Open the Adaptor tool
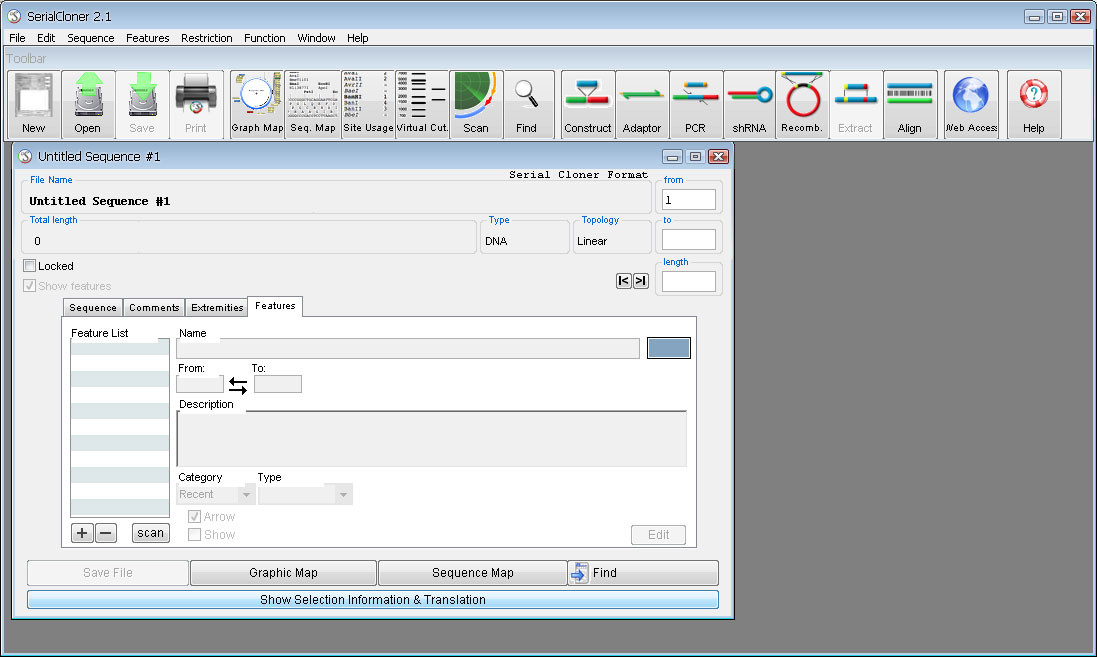The height and width of the screenshot is (657, 1097). pyautogui.click(x=642, y=104)
